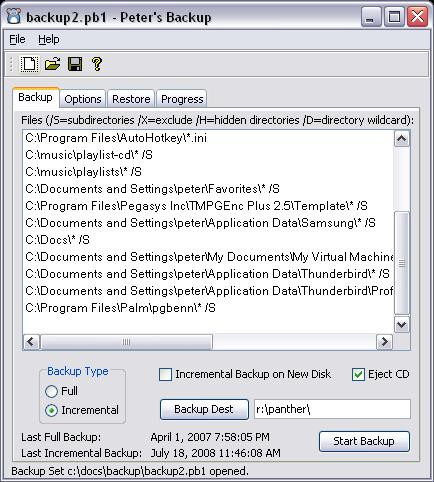Maximize the Peter's Backup window
The image size is (434, 482).
394,16
